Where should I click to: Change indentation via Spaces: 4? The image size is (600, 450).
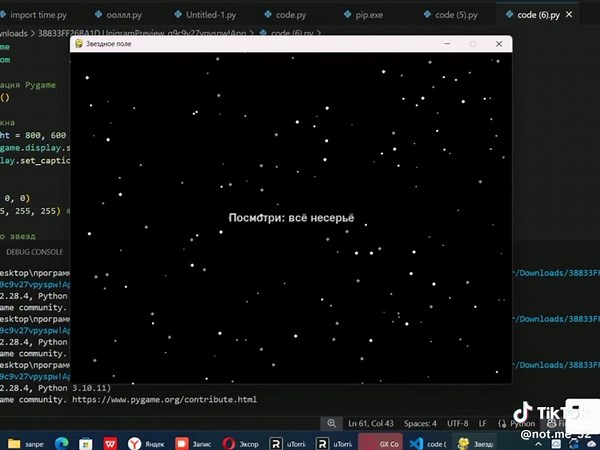click(x=420, y=423)
